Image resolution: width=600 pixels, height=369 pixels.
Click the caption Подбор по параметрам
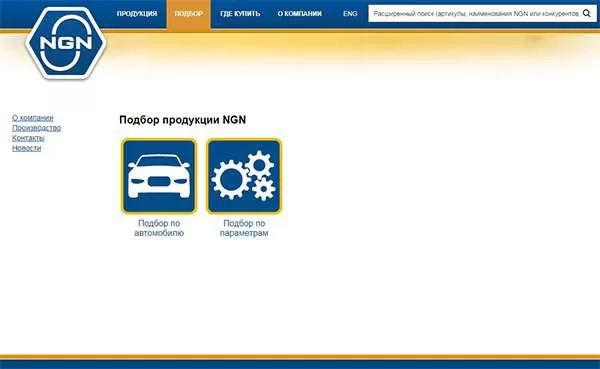click(x=244, y=228)
